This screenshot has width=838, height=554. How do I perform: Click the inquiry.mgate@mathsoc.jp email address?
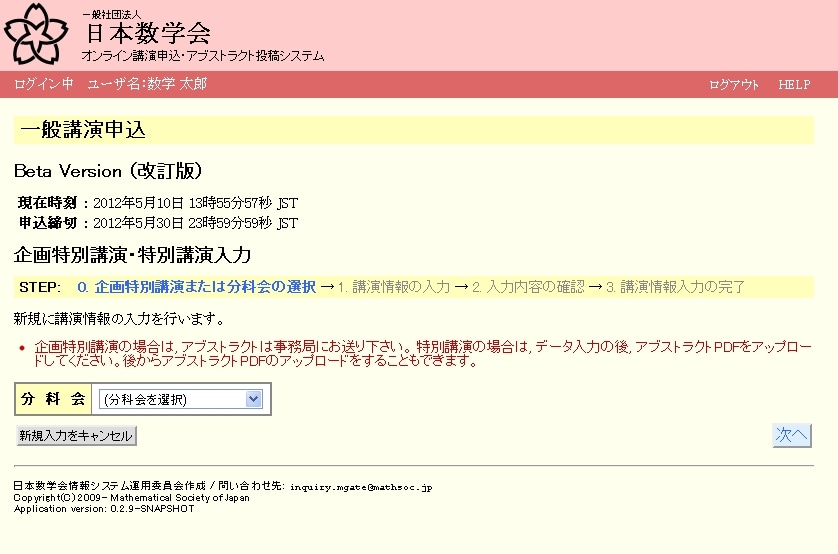pos(361,487)
